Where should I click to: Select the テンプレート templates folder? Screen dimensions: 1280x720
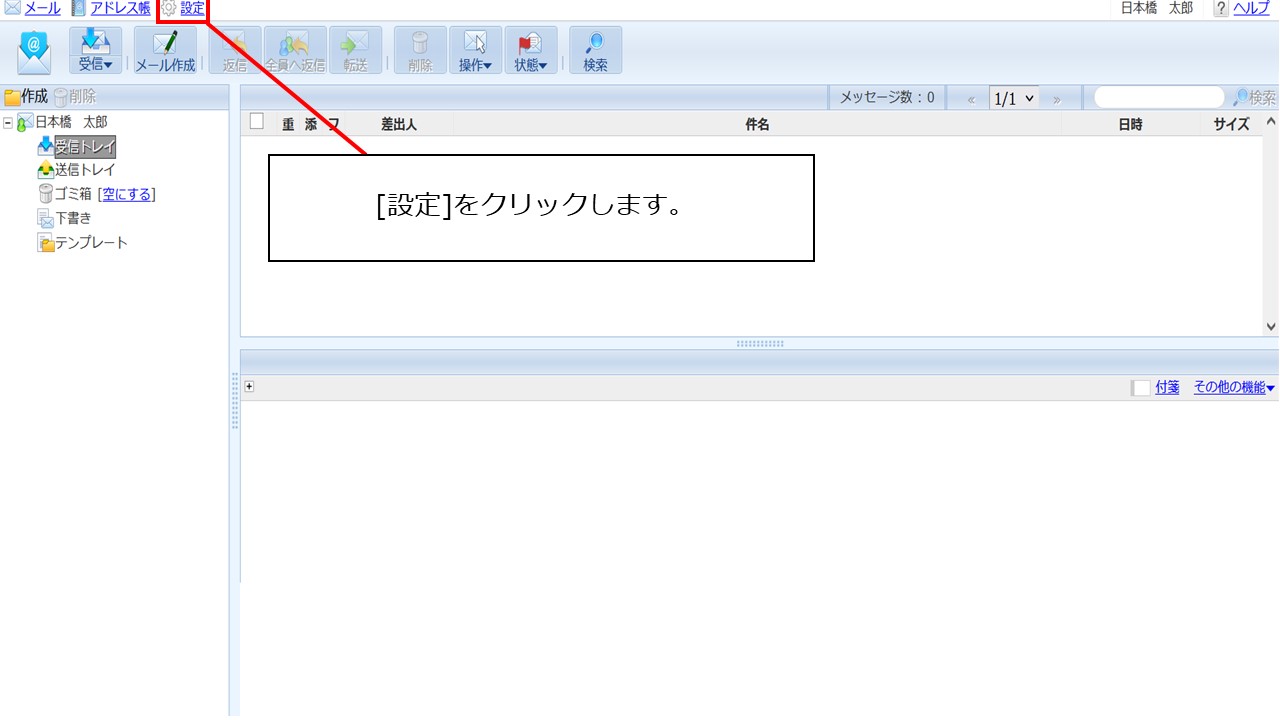(91, 242)
